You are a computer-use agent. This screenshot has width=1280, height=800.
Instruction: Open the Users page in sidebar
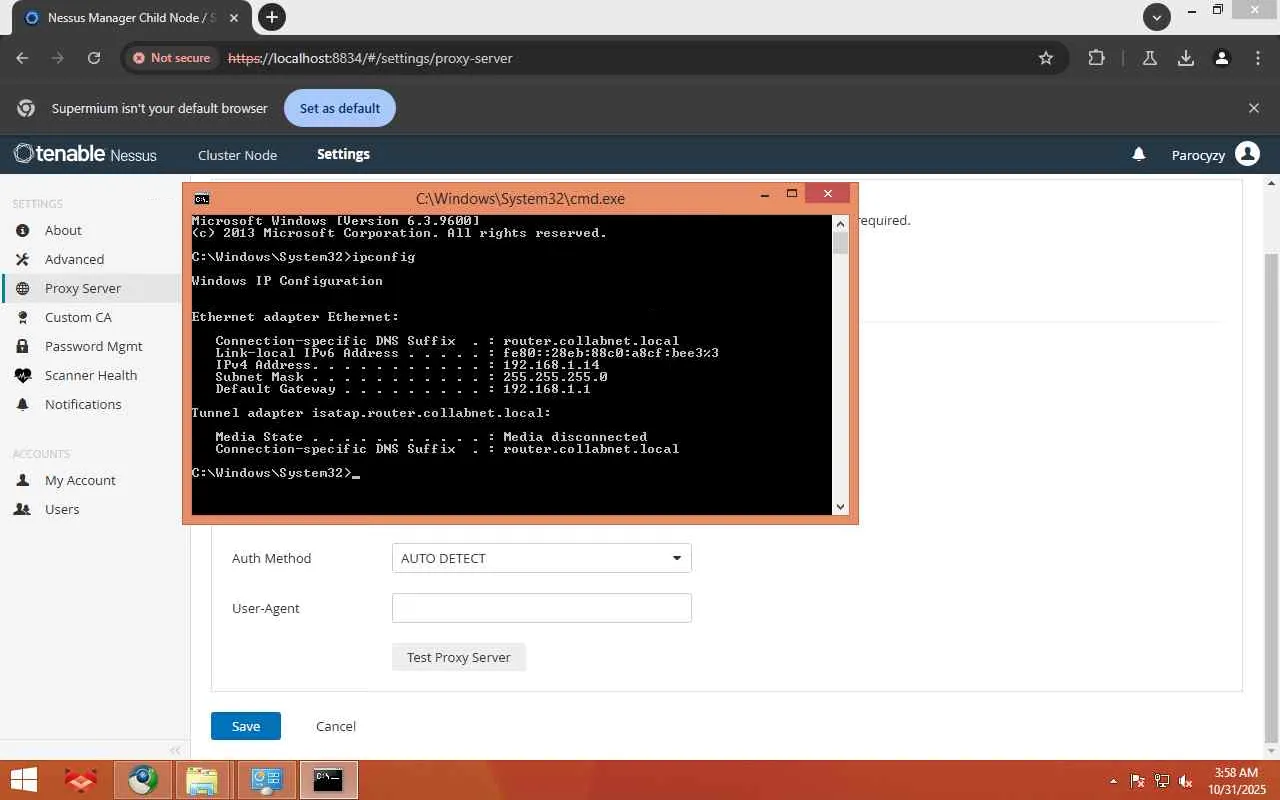(62, 509)
